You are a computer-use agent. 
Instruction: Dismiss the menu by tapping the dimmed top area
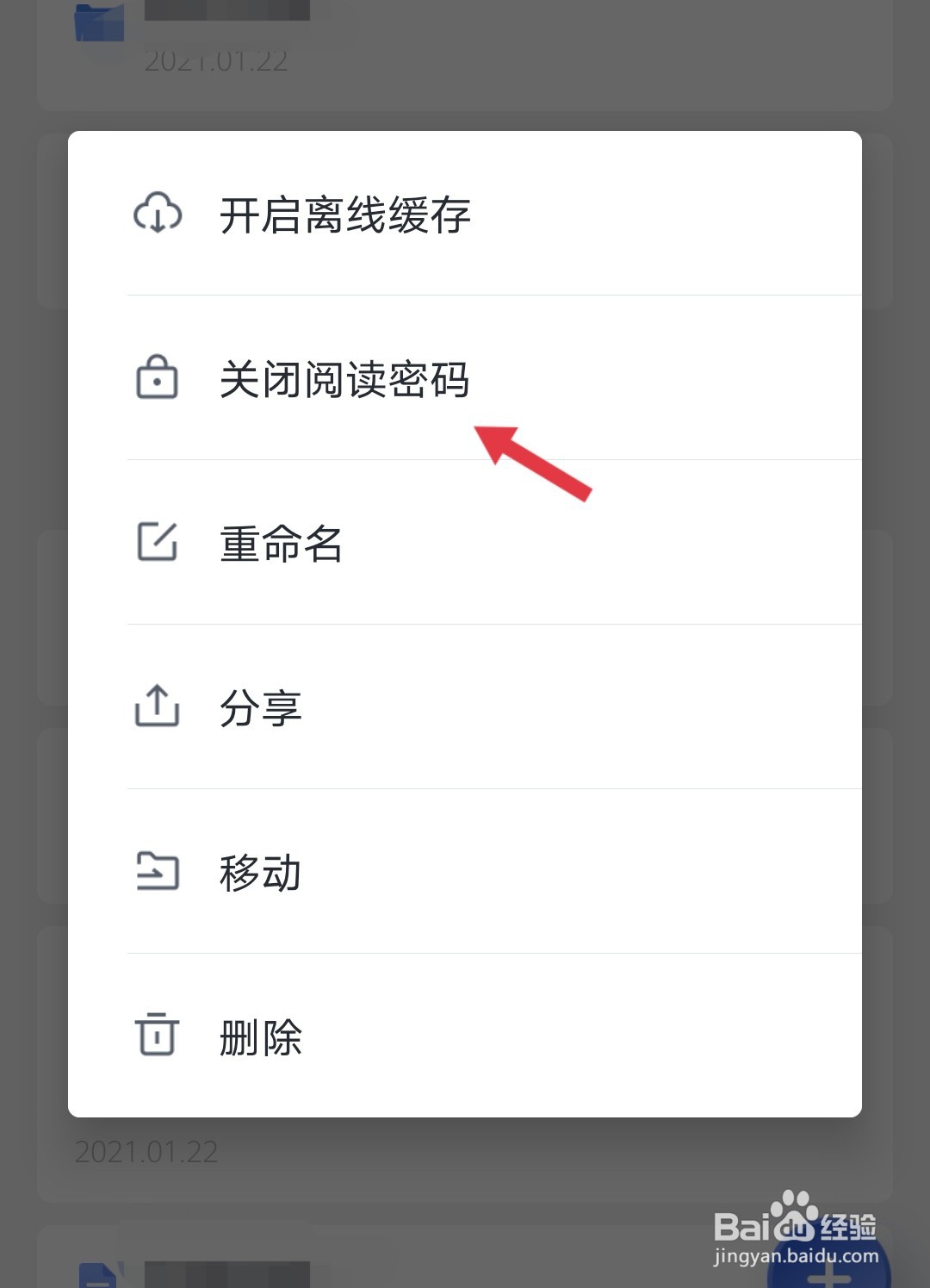point(465,65)
